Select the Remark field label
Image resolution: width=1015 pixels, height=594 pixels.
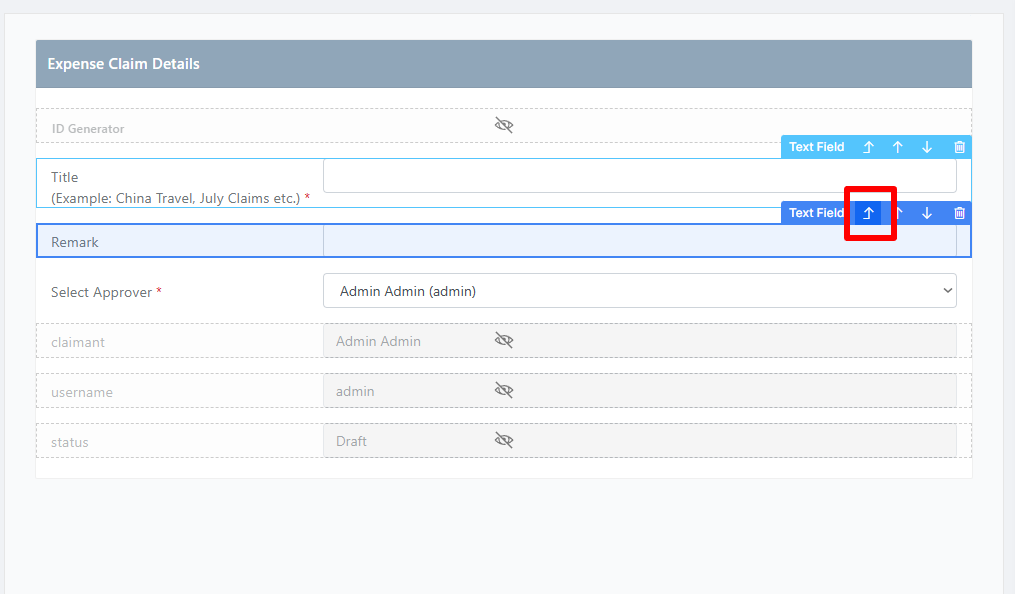tap(74, 242)
